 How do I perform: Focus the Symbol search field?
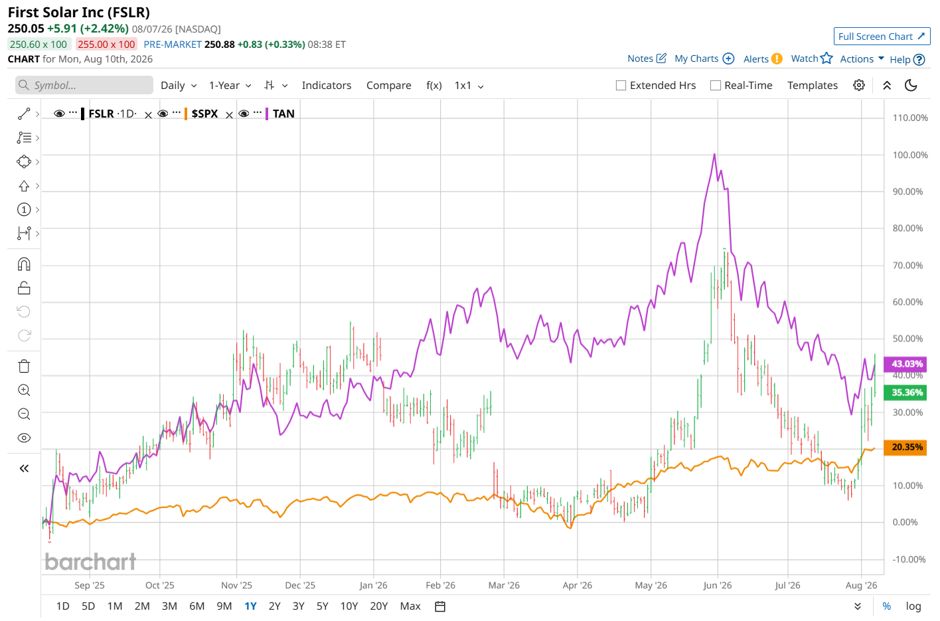(84, 85)
